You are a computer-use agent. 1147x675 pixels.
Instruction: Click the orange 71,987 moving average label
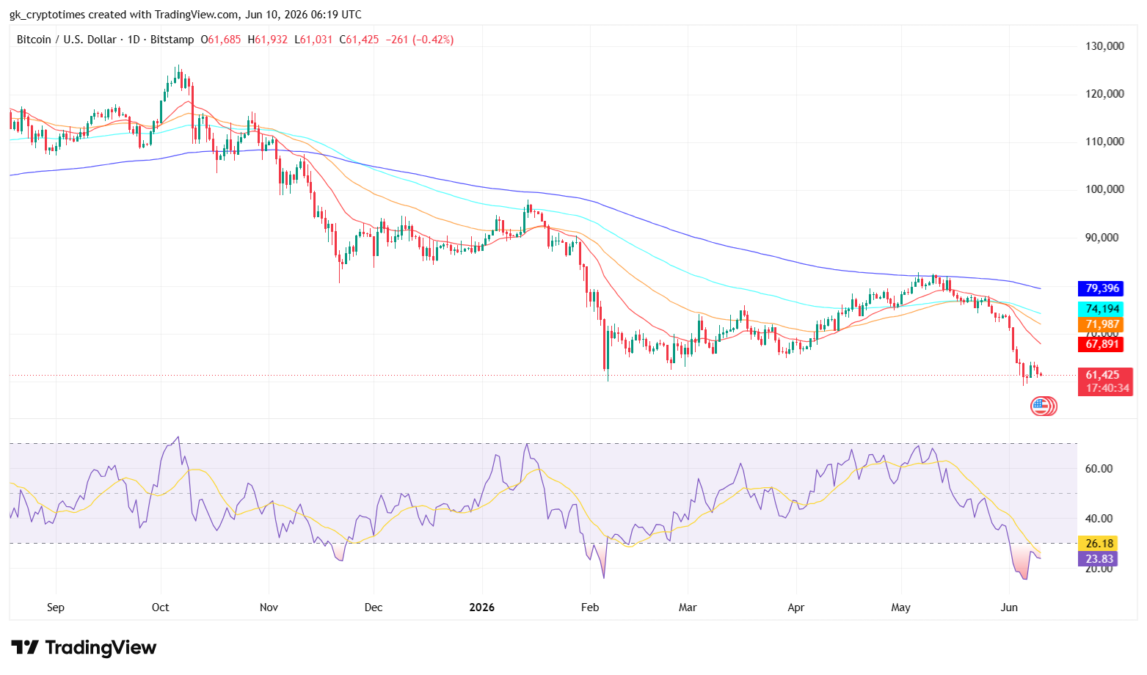[x=1101, y=324]
